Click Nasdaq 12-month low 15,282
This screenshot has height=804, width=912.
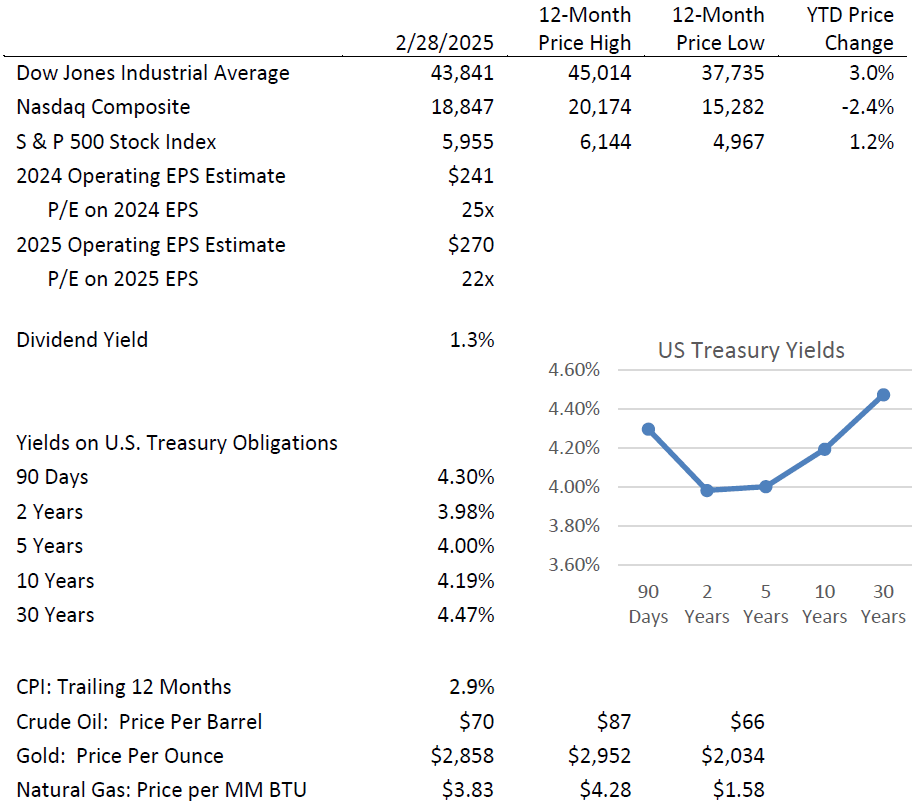click(733, 107)
